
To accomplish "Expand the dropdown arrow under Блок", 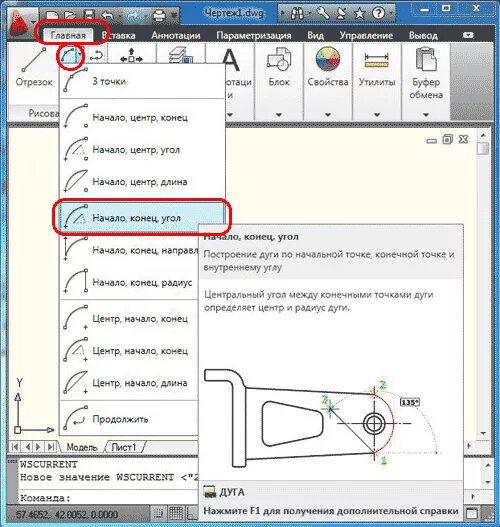I will pyautogui.click(x=279, y=115).
